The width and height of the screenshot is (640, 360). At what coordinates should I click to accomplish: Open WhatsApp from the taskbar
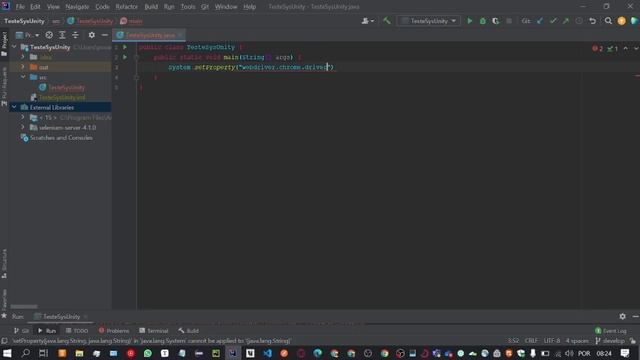point(147,353)
